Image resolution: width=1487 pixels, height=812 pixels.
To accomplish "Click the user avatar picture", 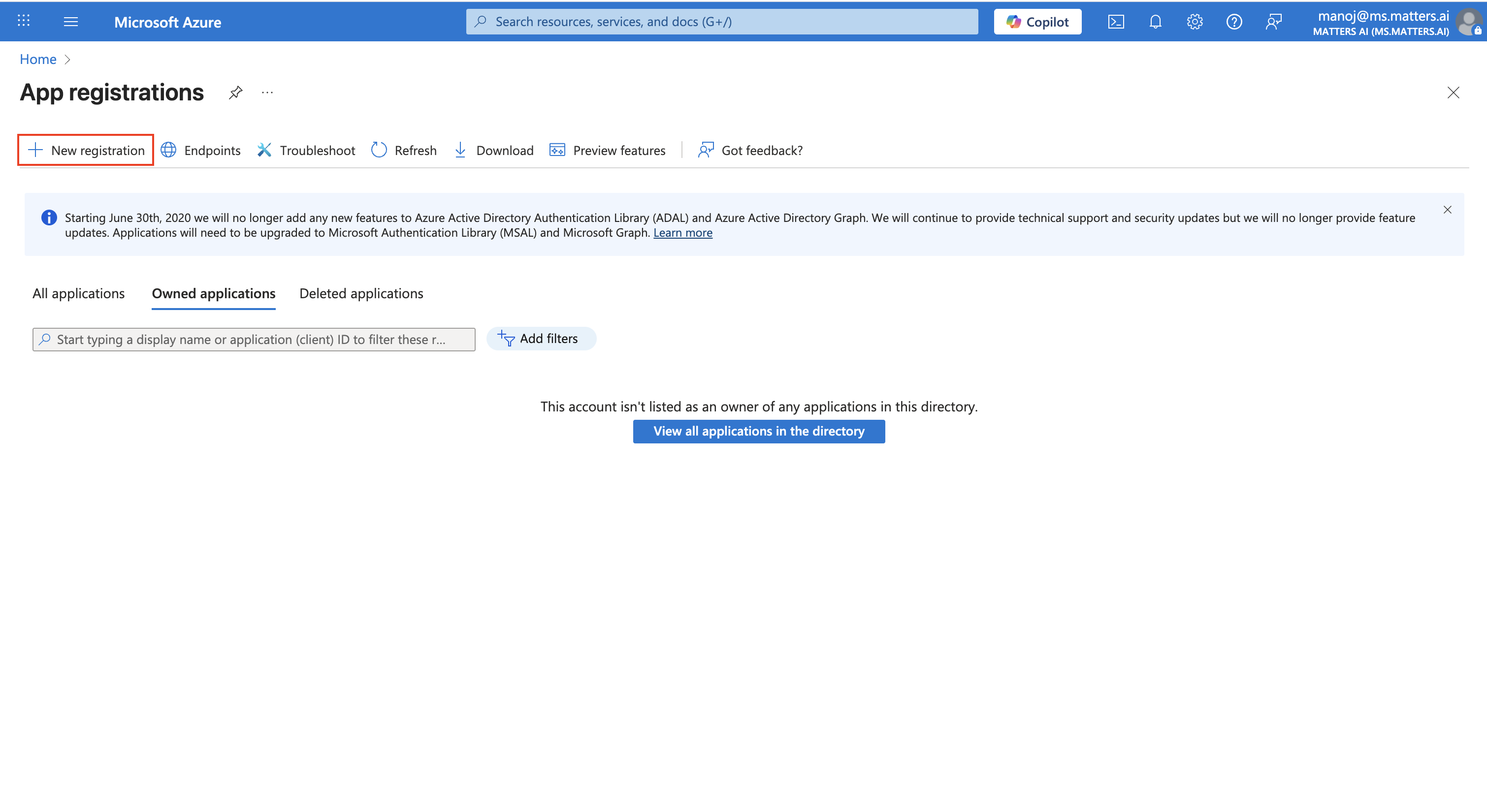I will point(1468,22).
